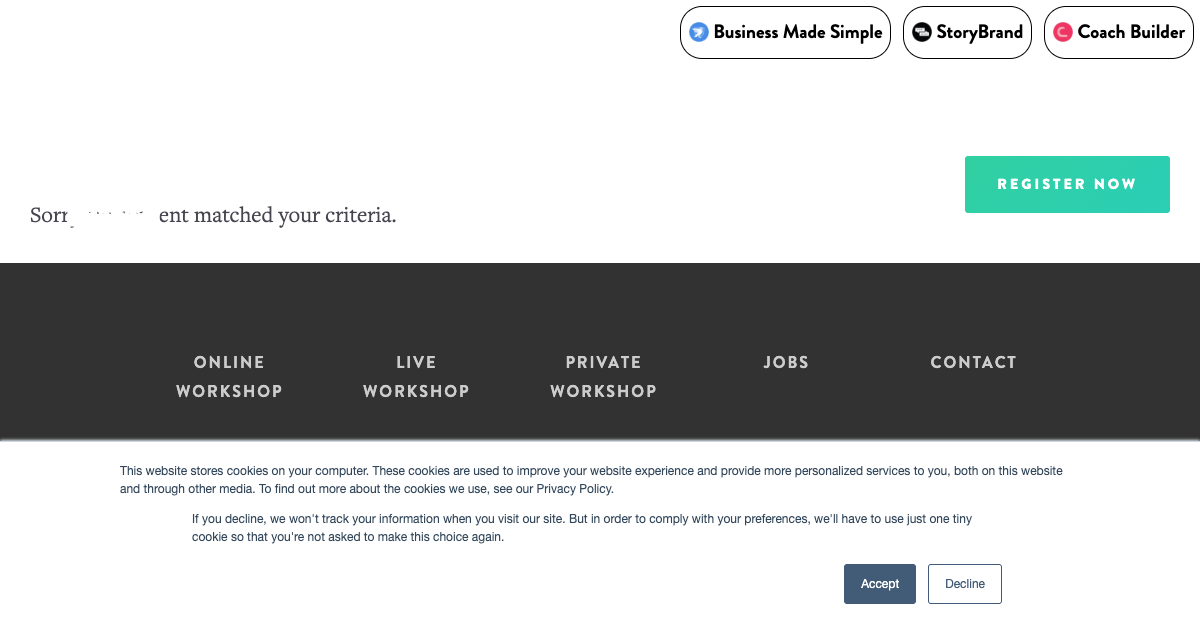1200x630 pixels.
Task: Accept the cookie notice
Action: coord(880,584)
